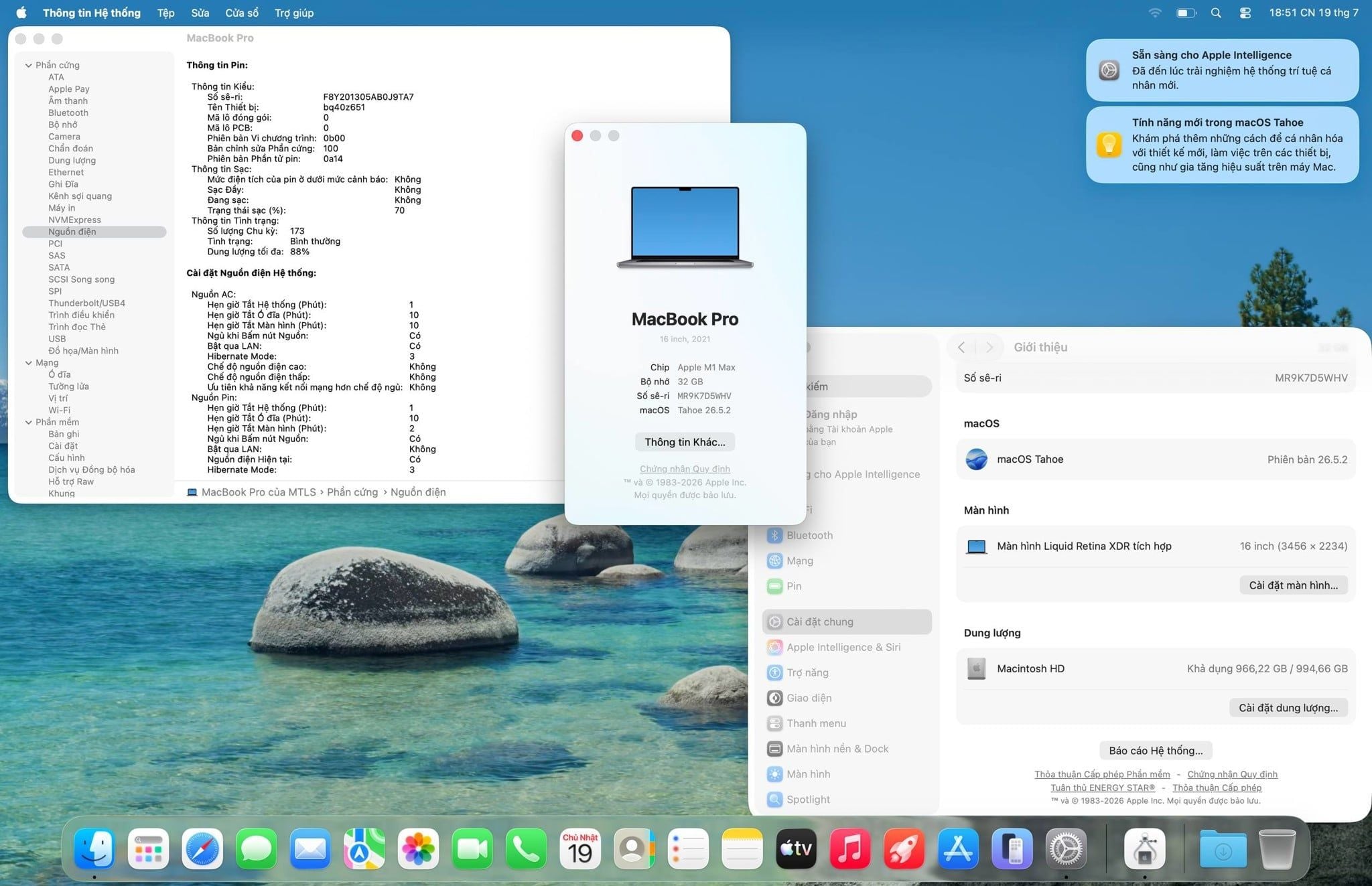Open Thông tin Hệ thống app menu
1372x886 pixels.
click(x=92, y=13)
